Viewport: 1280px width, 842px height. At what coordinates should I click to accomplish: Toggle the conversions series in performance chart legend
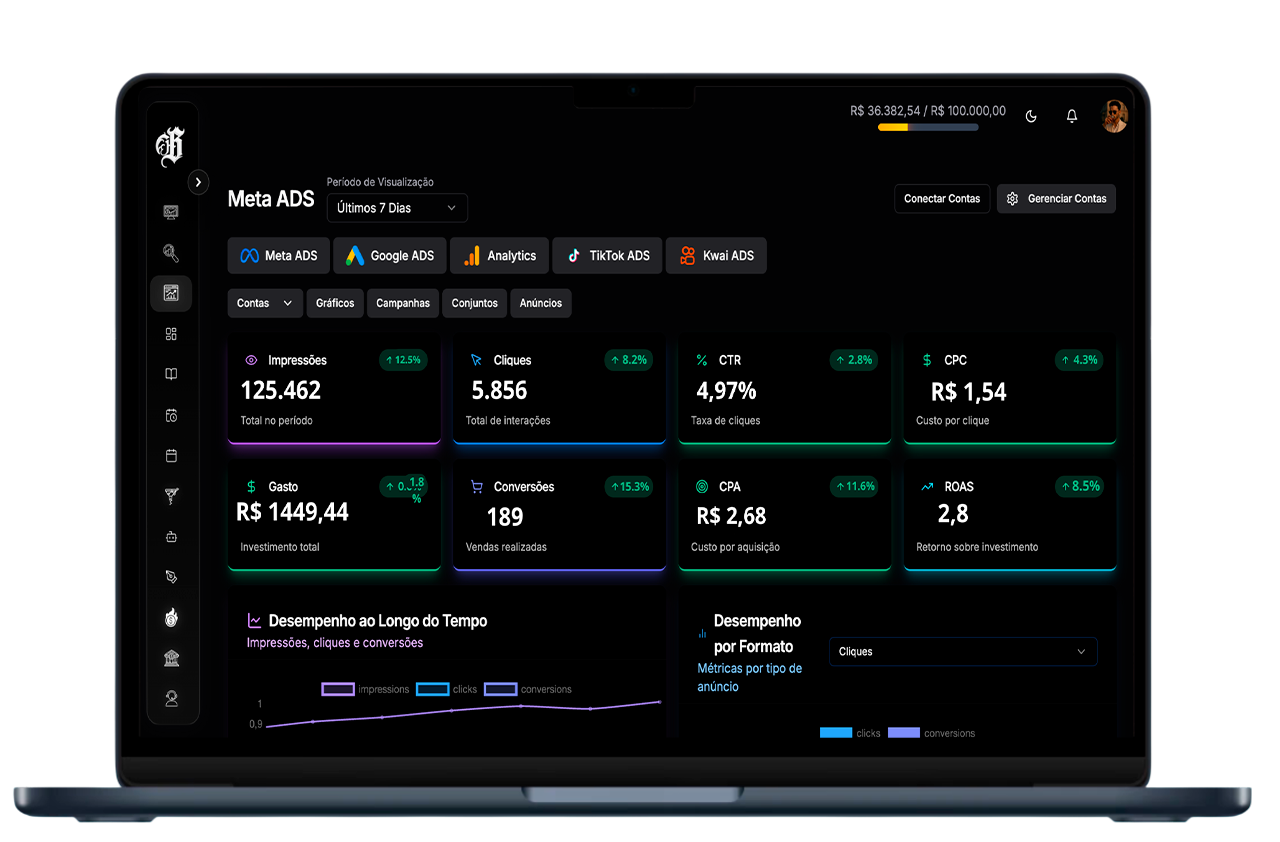501,689
